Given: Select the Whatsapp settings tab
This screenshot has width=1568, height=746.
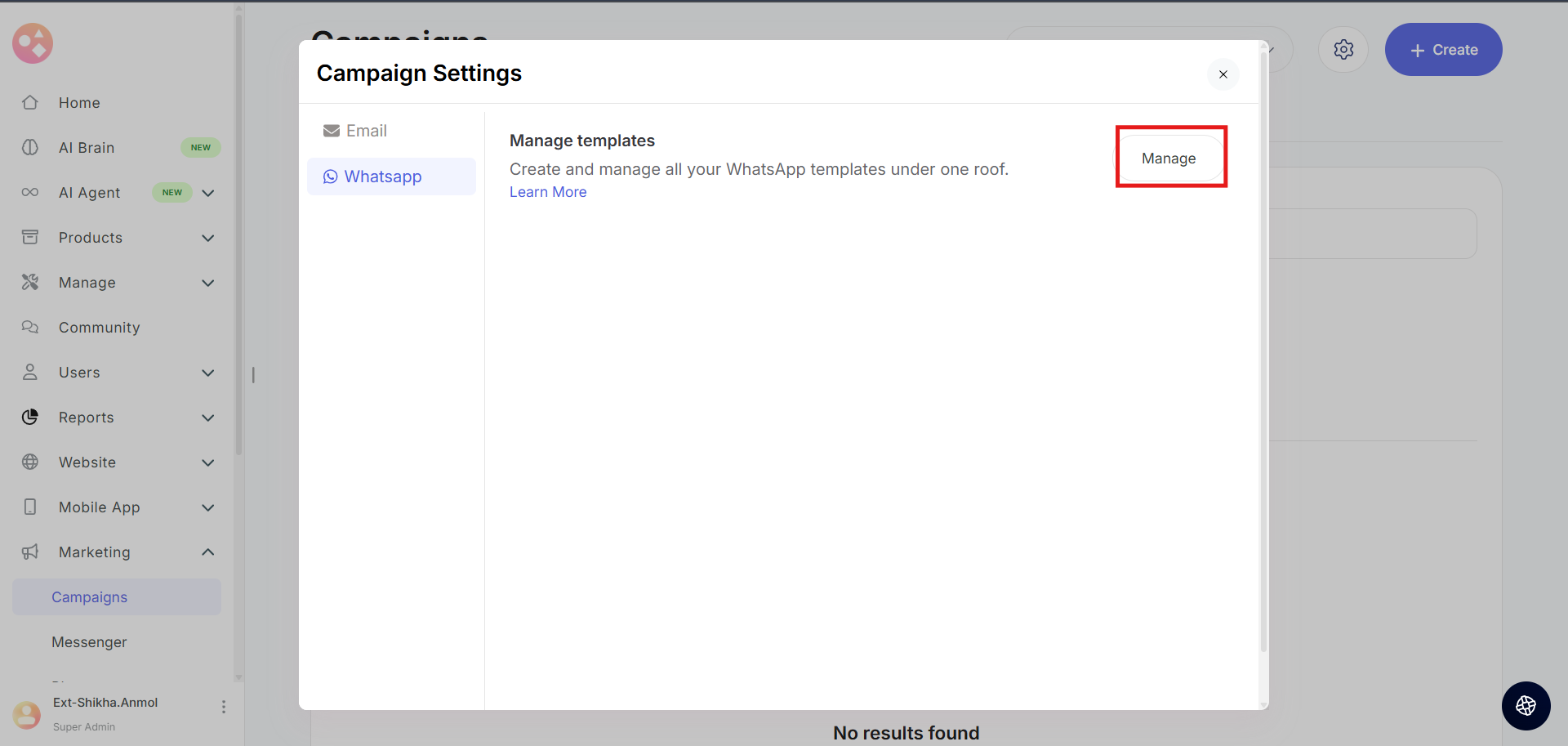Looking at the screenshot, I should pyautogui.click(x=382, y=176).
